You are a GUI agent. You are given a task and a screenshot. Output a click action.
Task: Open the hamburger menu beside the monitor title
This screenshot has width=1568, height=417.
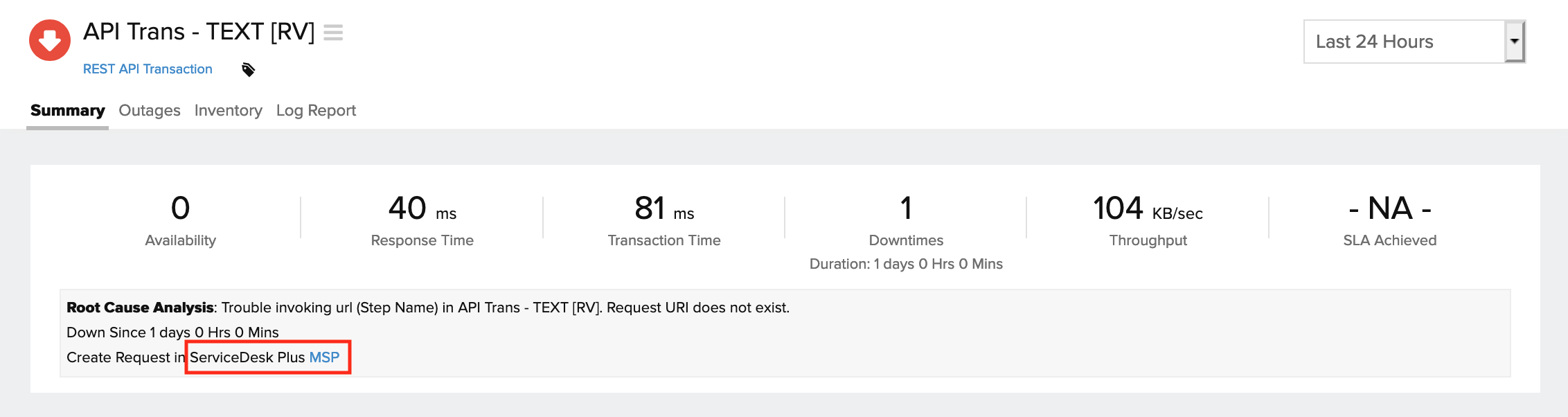pos(333,33)
